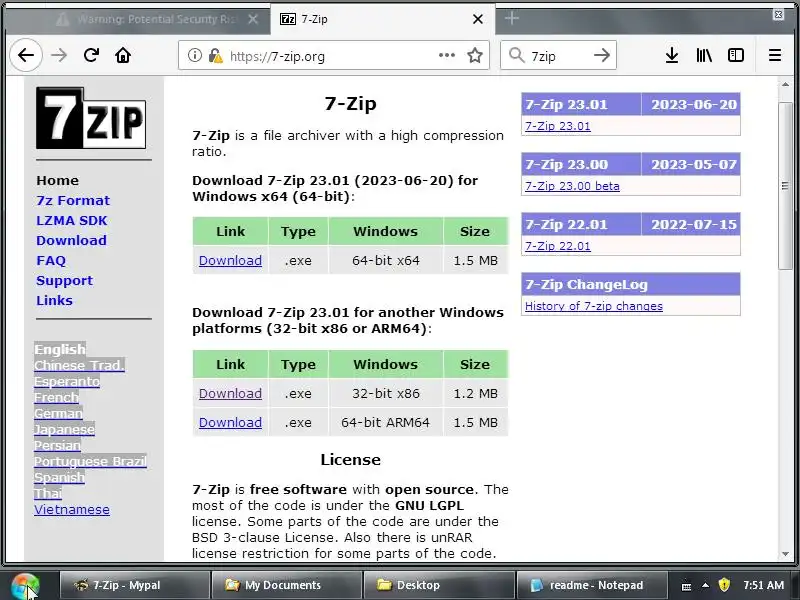
Task: Open 7-Zip - Mypal taskbar button
Action: coord(135,585)
